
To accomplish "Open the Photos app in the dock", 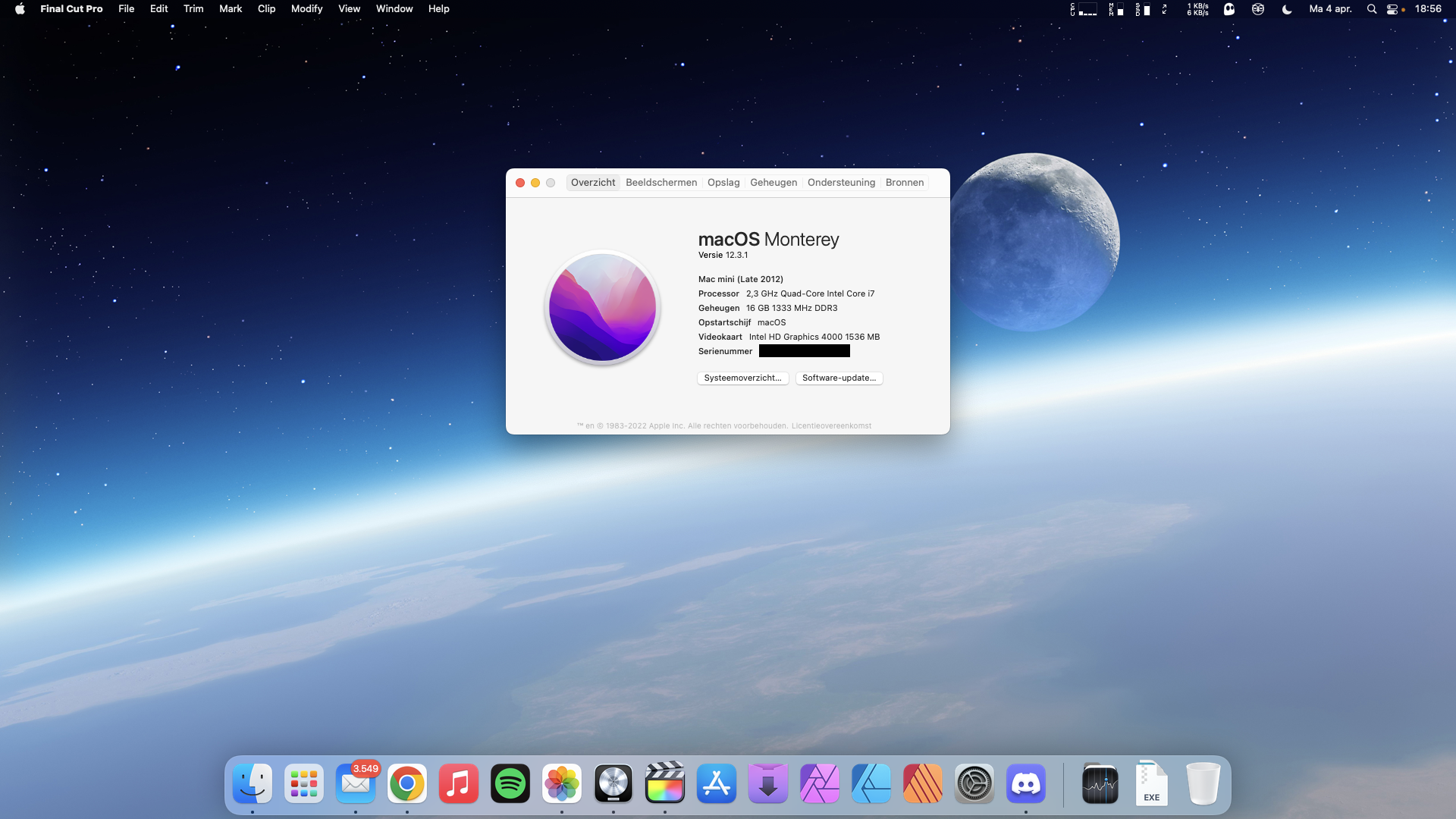I will [x=562, y=783].
